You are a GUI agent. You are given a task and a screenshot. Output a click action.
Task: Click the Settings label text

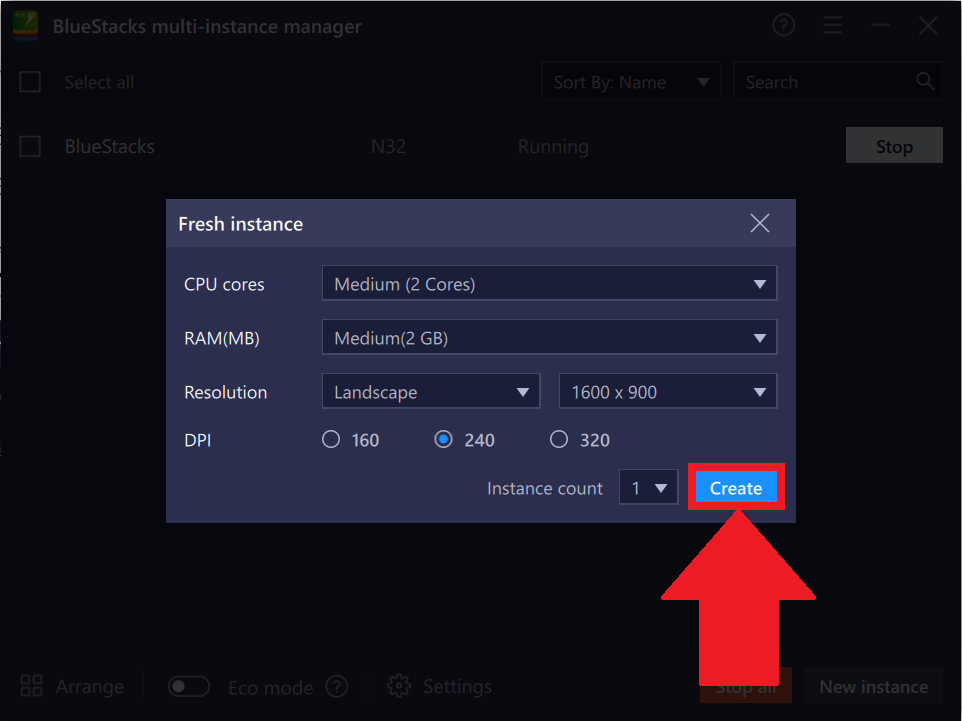[x=458, y=687]
